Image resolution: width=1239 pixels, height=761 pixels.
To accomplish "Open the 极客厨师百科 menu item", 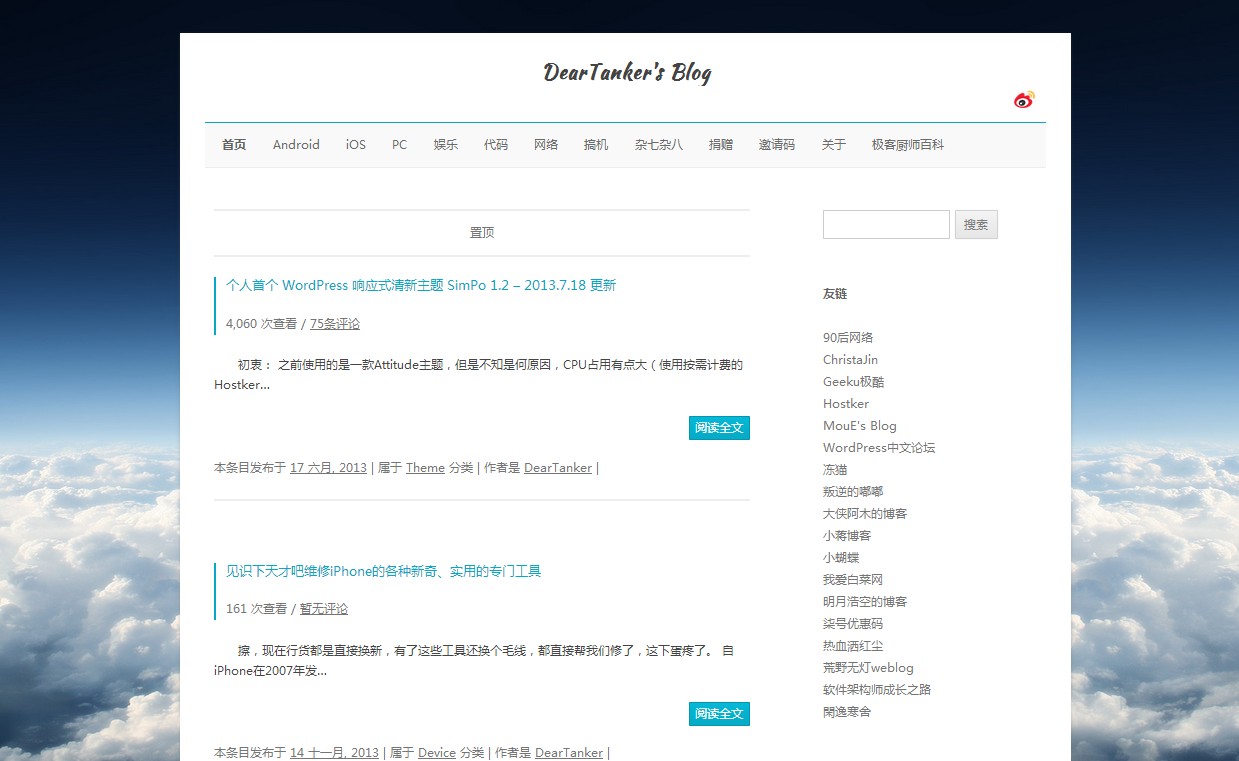I will tap(907, 145).
